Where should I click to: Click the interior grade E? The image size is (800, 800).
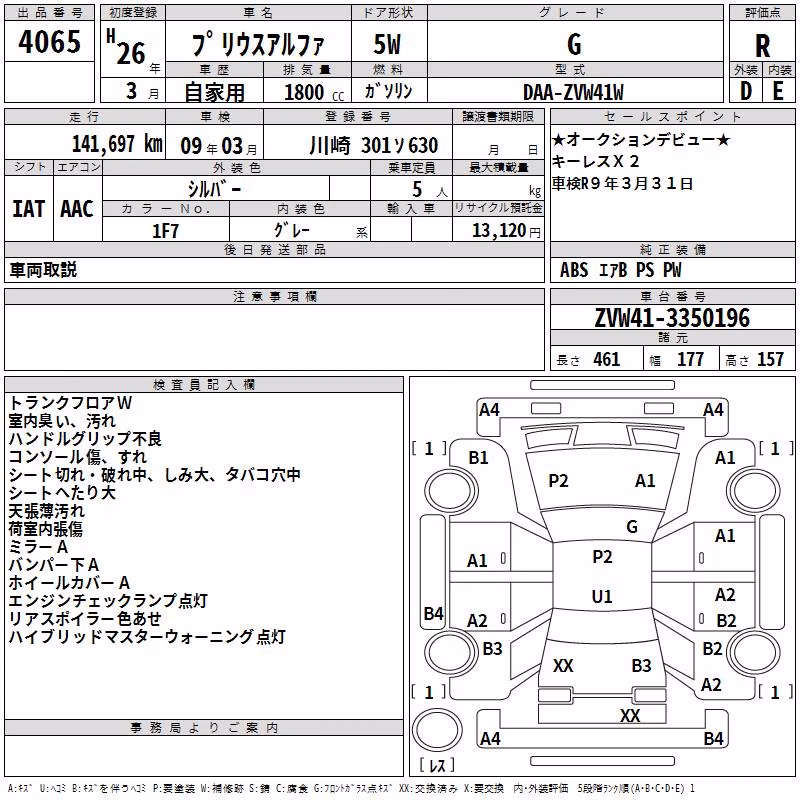[778, 91]
